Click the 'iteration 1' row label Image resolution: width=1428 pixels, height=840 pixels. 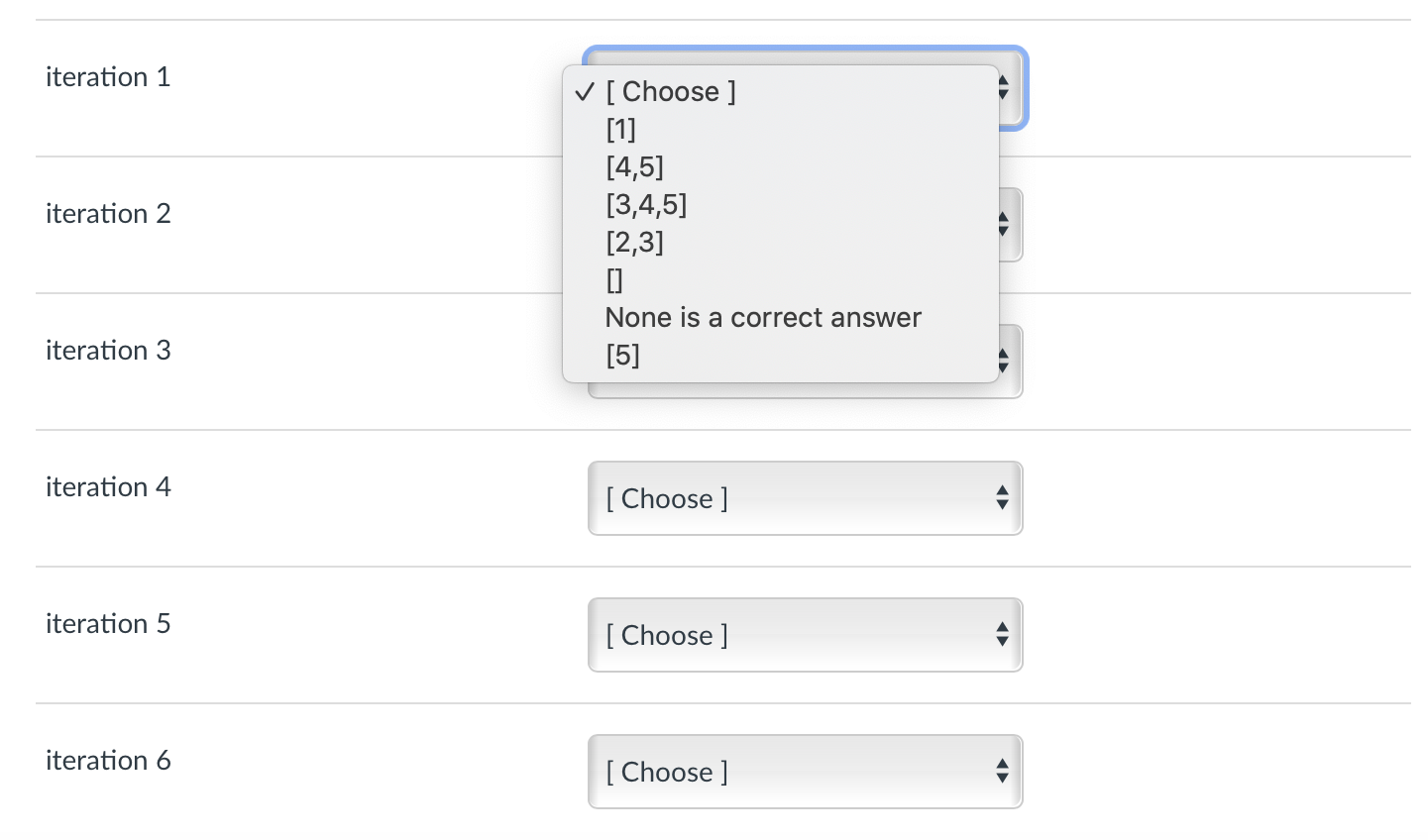click(108, 76)
